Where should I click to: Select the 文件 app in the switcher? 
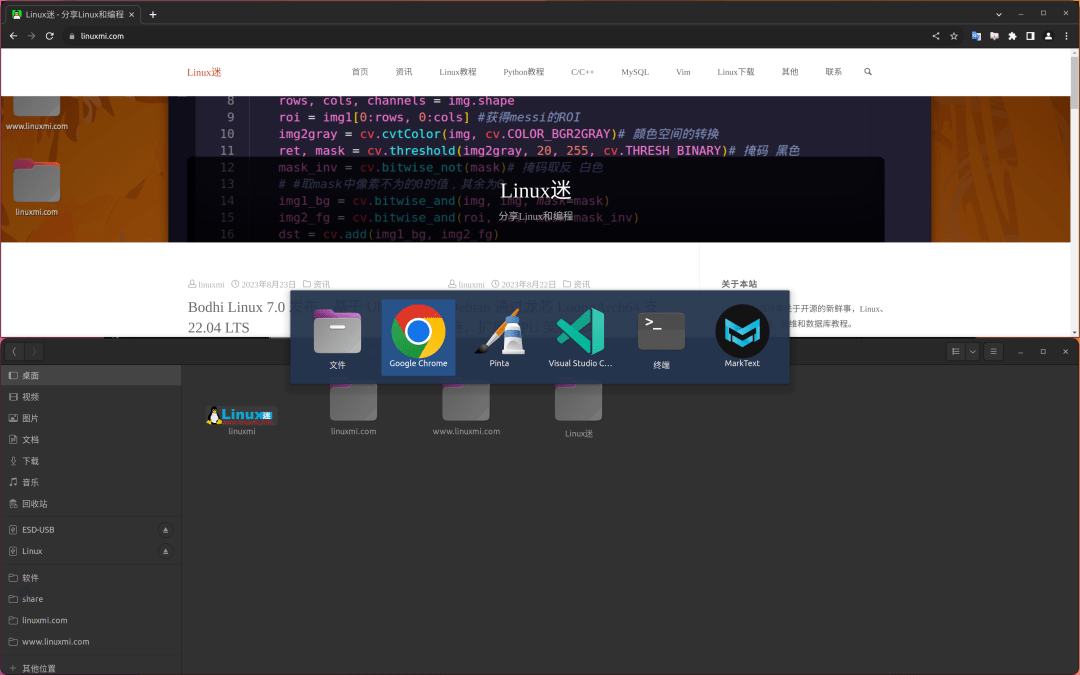click(337, 337)
